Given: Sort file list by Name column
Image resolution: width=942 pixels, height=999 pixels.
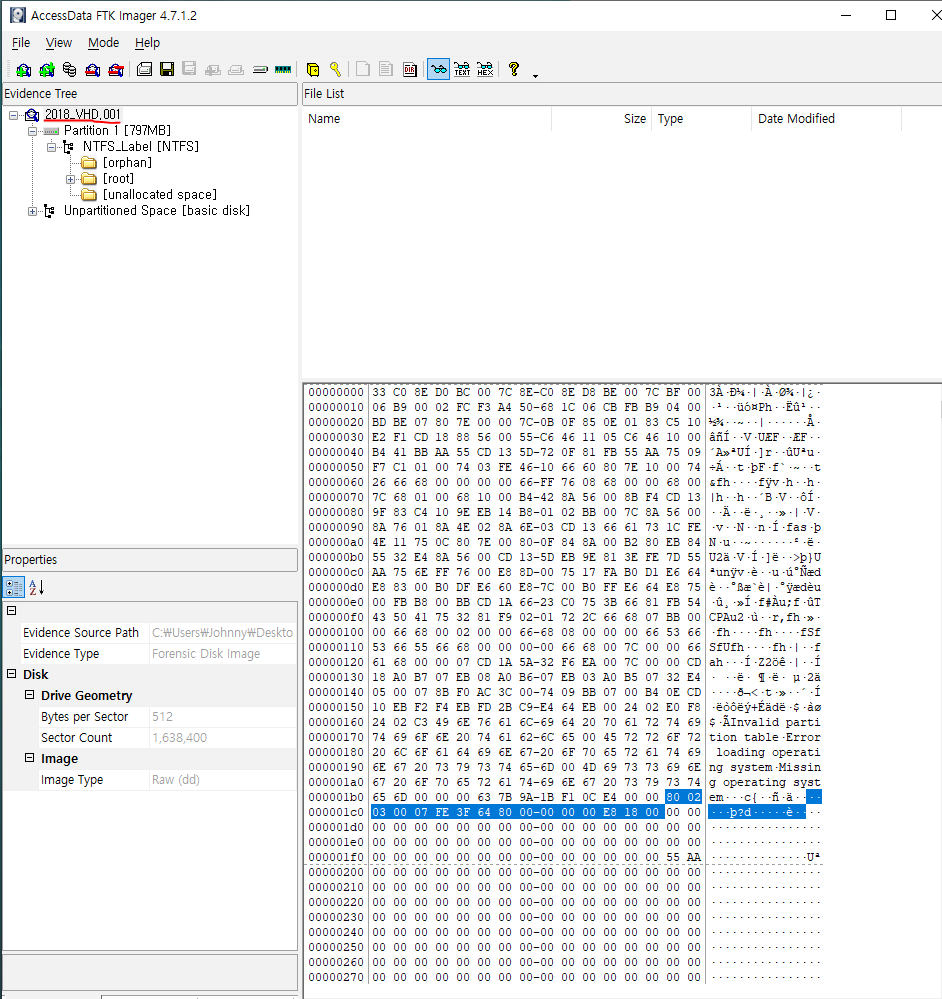Looking at the screenshot, I should pyautogui.click(x=427, y=119).
